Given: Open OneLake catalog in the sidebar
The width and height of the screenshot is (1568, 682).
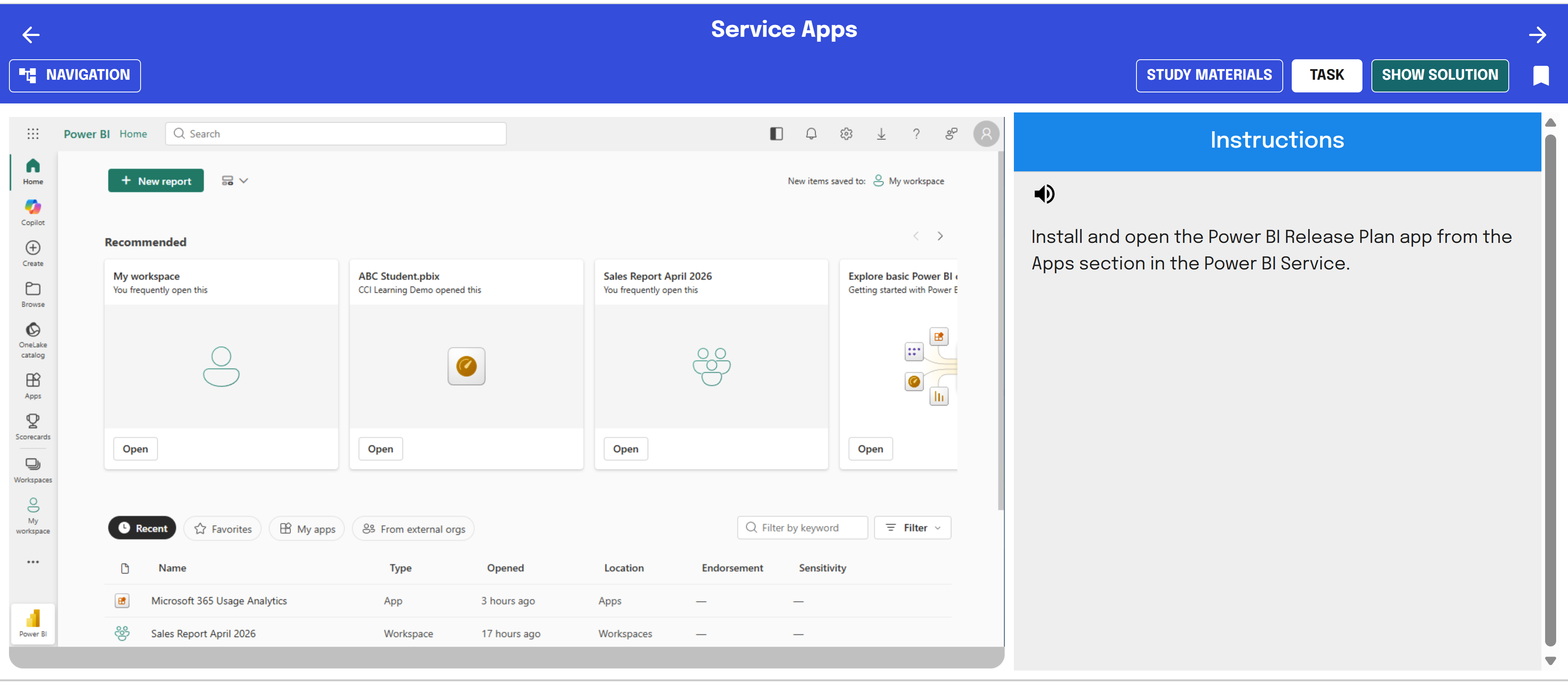Looking at the screenshot, I should pos(33,340).
